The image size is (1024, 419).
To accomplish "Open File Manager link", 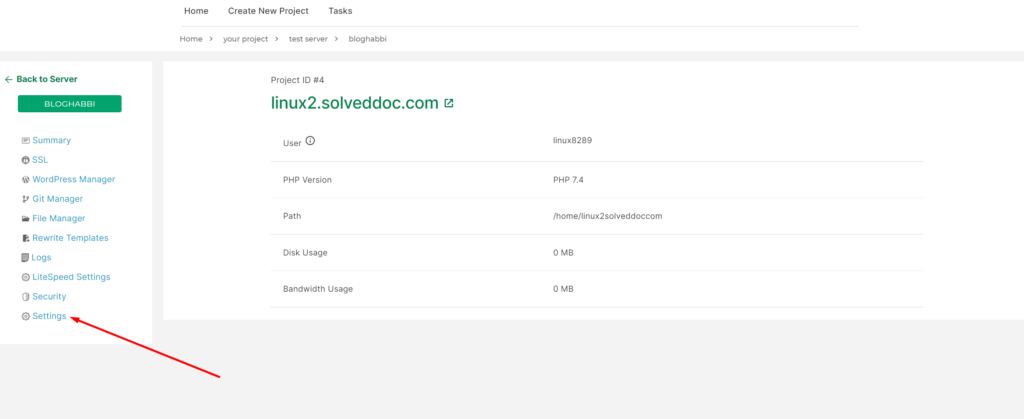I will (x=59, y=219).
